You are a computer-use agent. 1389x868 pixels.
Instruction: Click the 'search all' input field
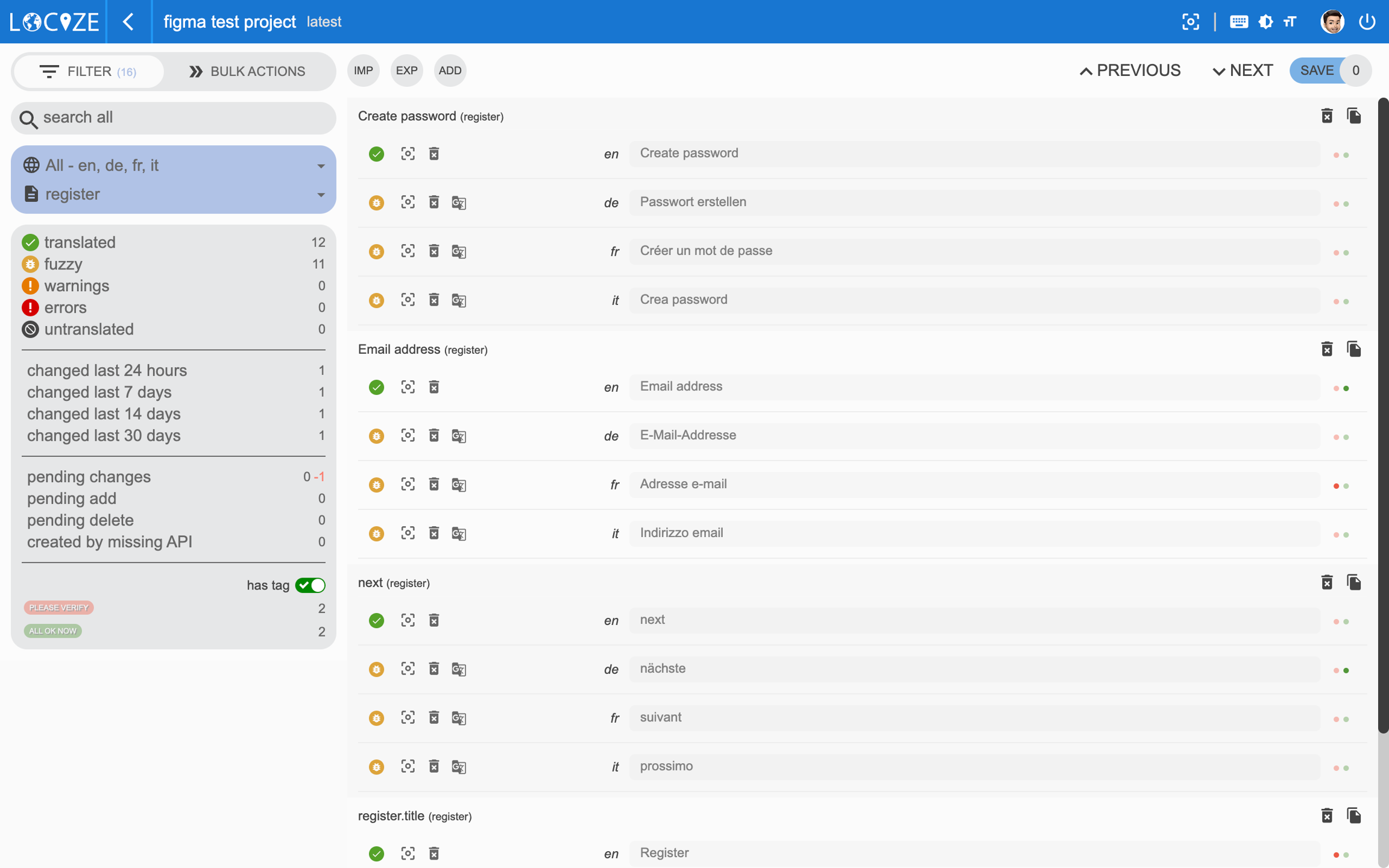[174, 118]
